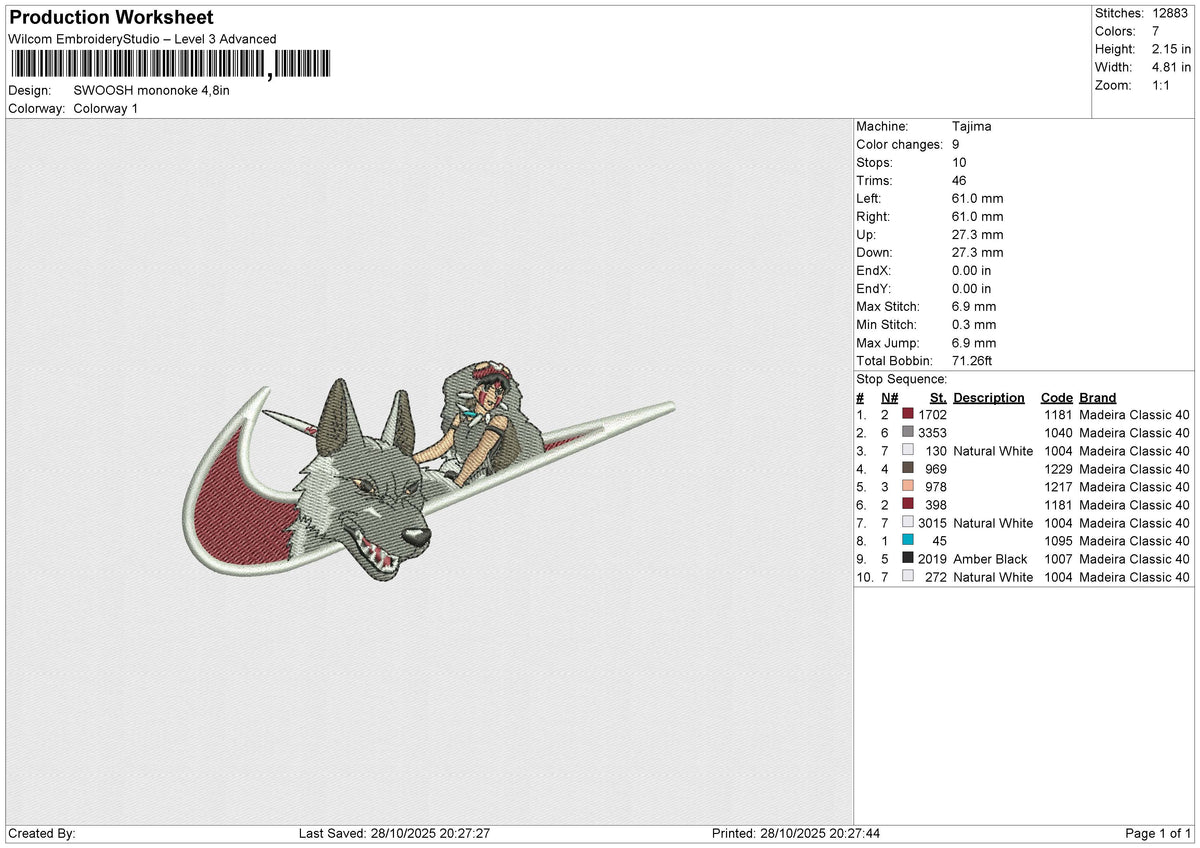Select 'Wilcom EmbroideryStudio – Level 3 Advanced' text

tap(142, 39)
